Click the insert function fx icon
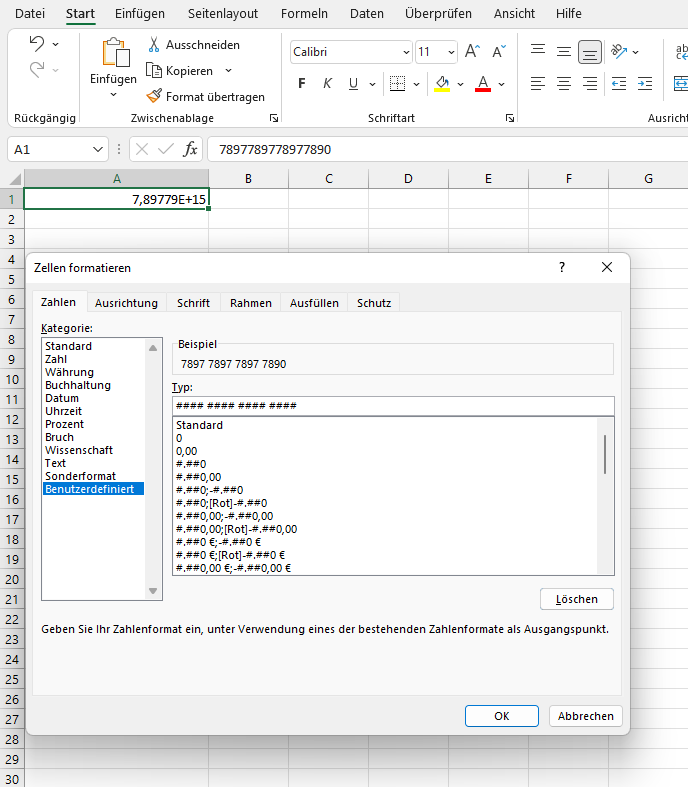688x787 pixels. click(190, 150)
